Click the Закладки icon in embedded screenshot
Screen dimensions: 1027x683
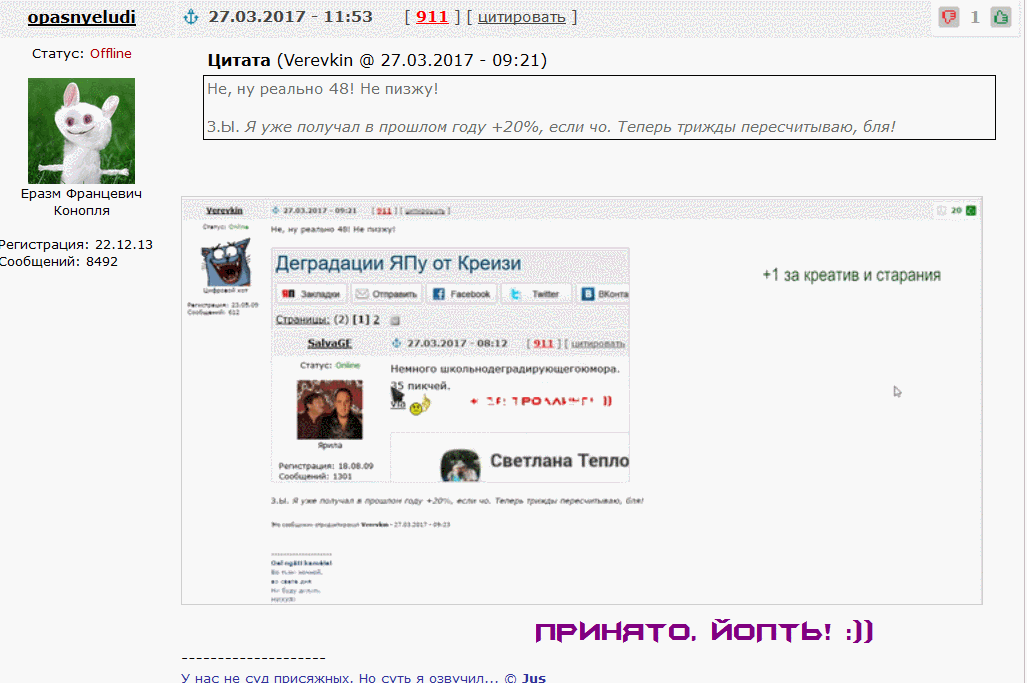[287, 294]
